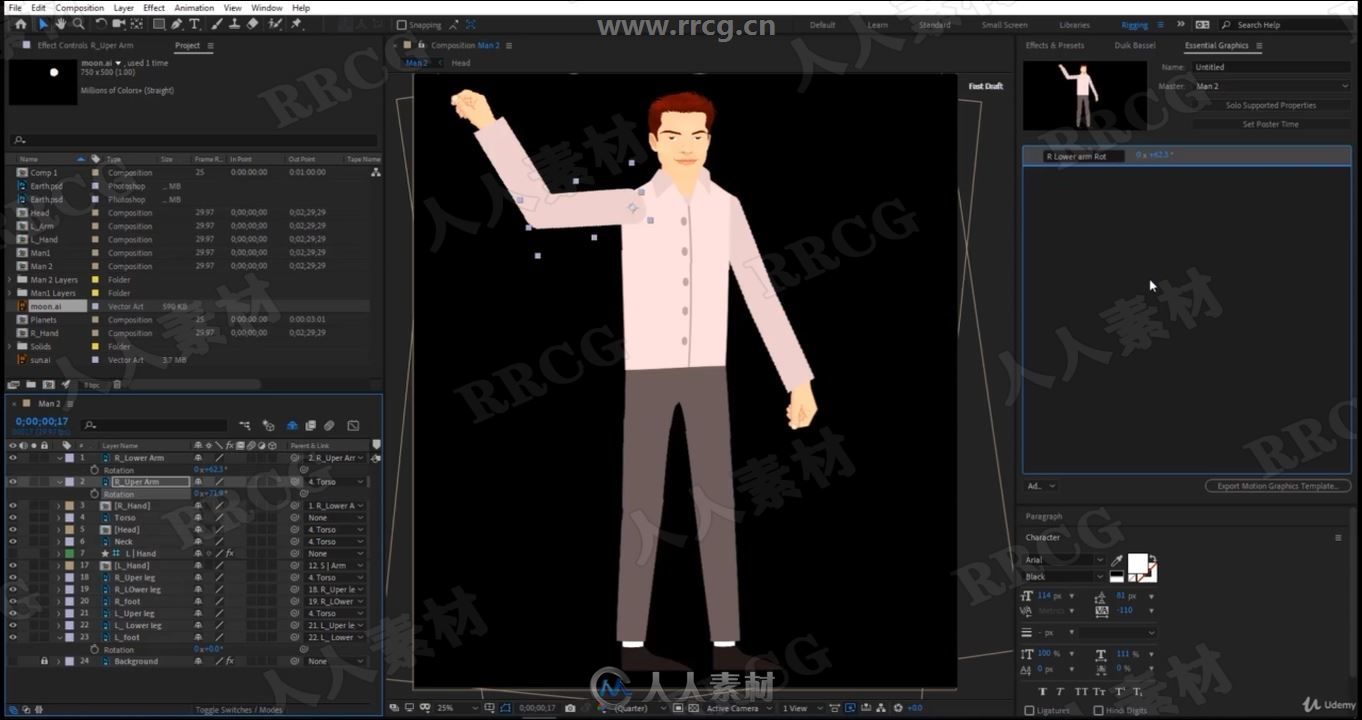Hide the R_foot layer
Viewport: 1362px width, 720px height.
(x=13, y=601)
